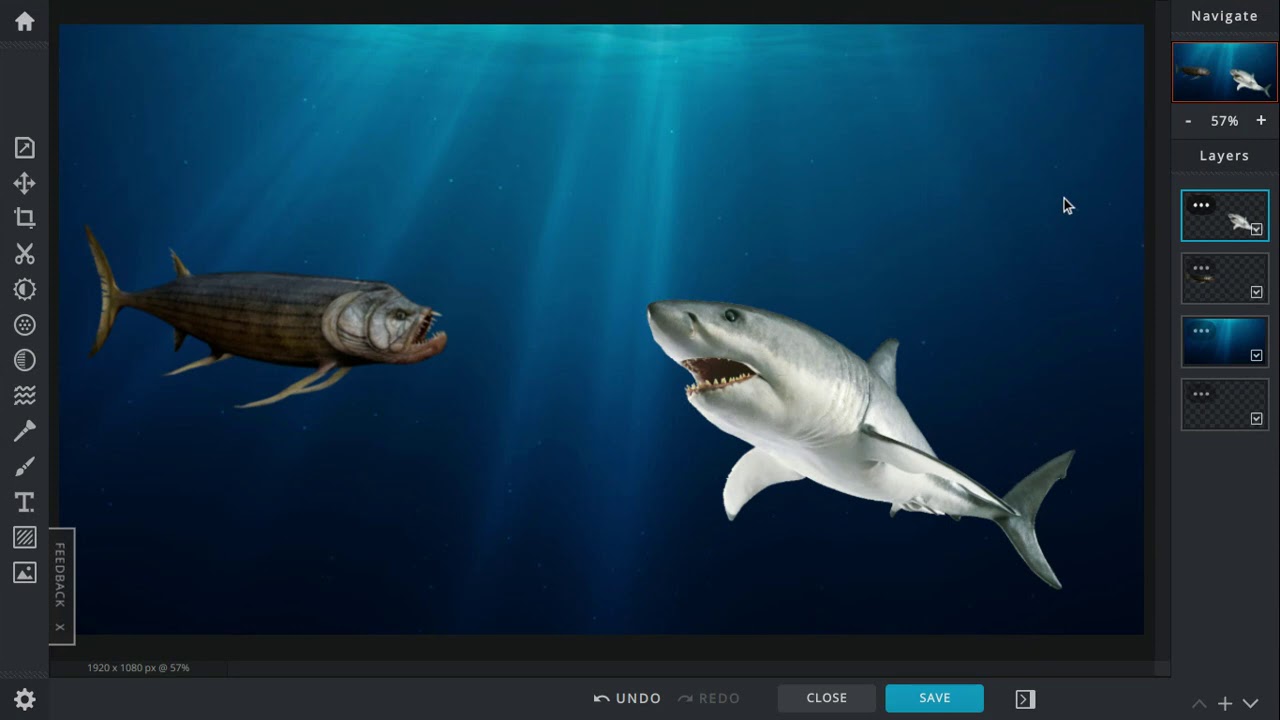1280x720 pixels.
Task: Select the Liquify waves tool
Action: 25,396
